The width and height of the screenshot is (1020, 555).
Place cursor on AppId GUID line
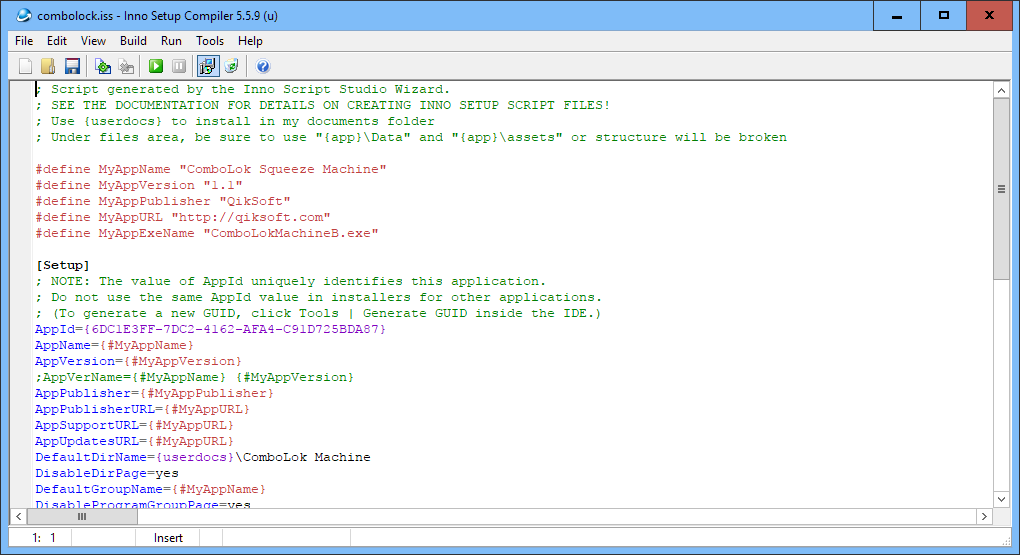coord(210,329)
